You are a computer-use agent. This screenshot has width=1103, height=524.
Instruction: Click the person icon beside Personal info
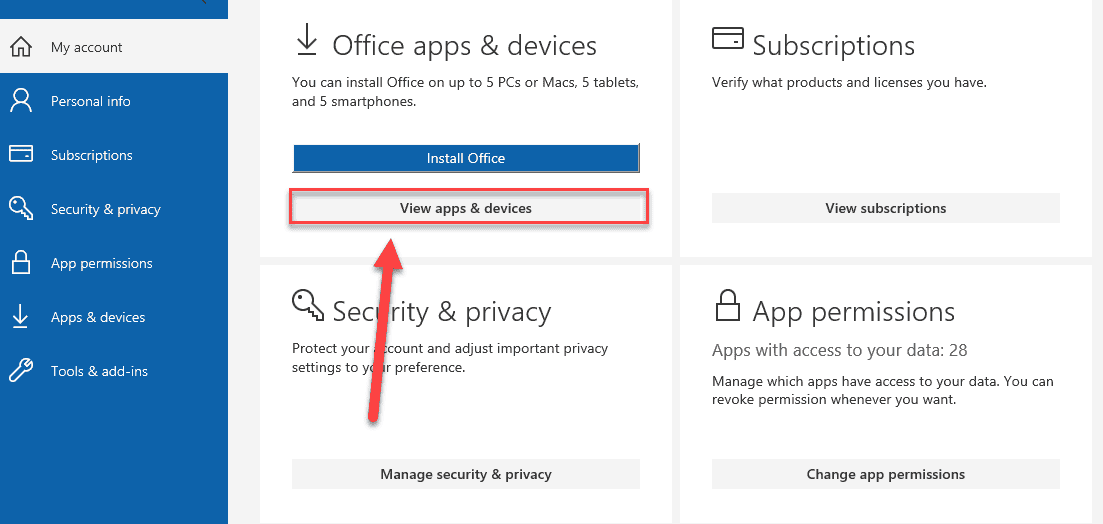(20, 101)
